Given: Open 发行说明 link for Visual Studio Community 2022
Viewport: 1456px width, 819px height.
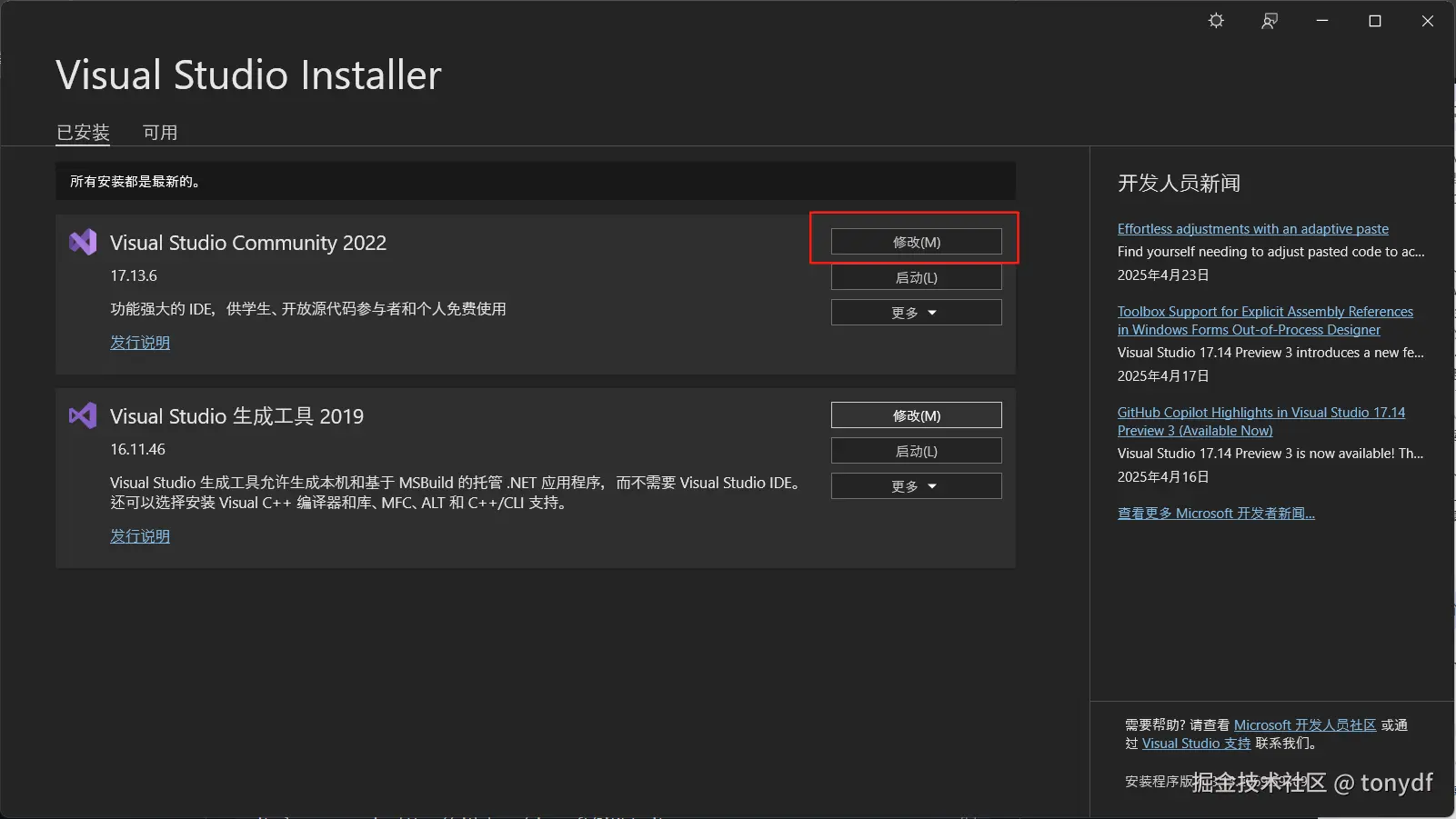Looking at the screenshot, I should (140, 343).
